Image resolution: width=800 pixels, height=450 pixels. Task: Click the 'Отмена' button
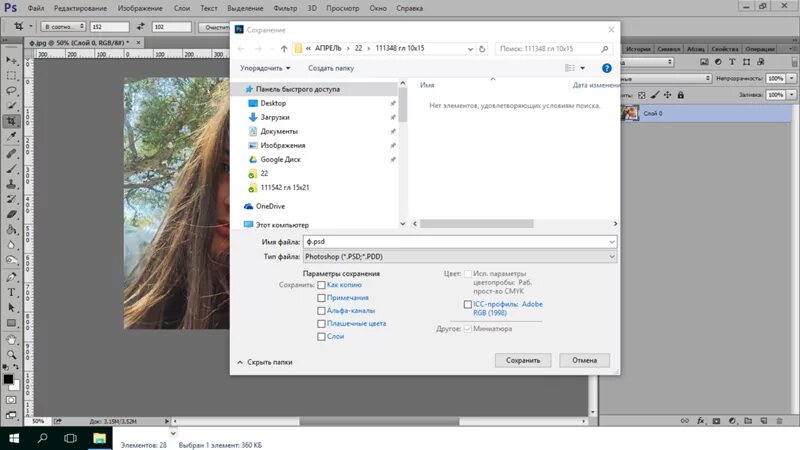pyautogui.click(x=584, y=360)
